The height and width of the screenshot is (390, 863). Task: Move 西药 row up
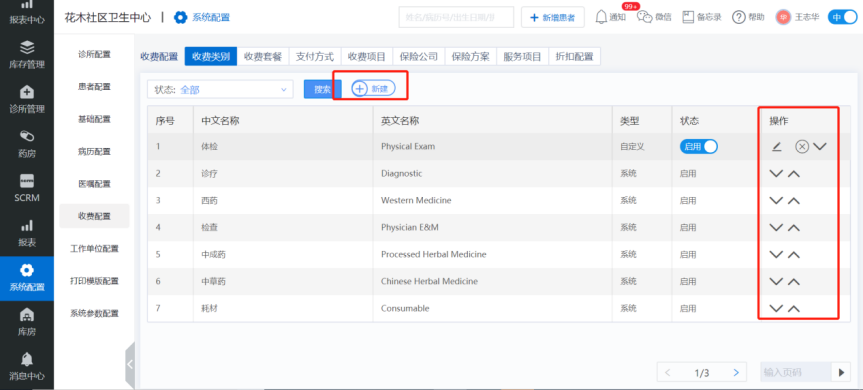click(794, 200)
